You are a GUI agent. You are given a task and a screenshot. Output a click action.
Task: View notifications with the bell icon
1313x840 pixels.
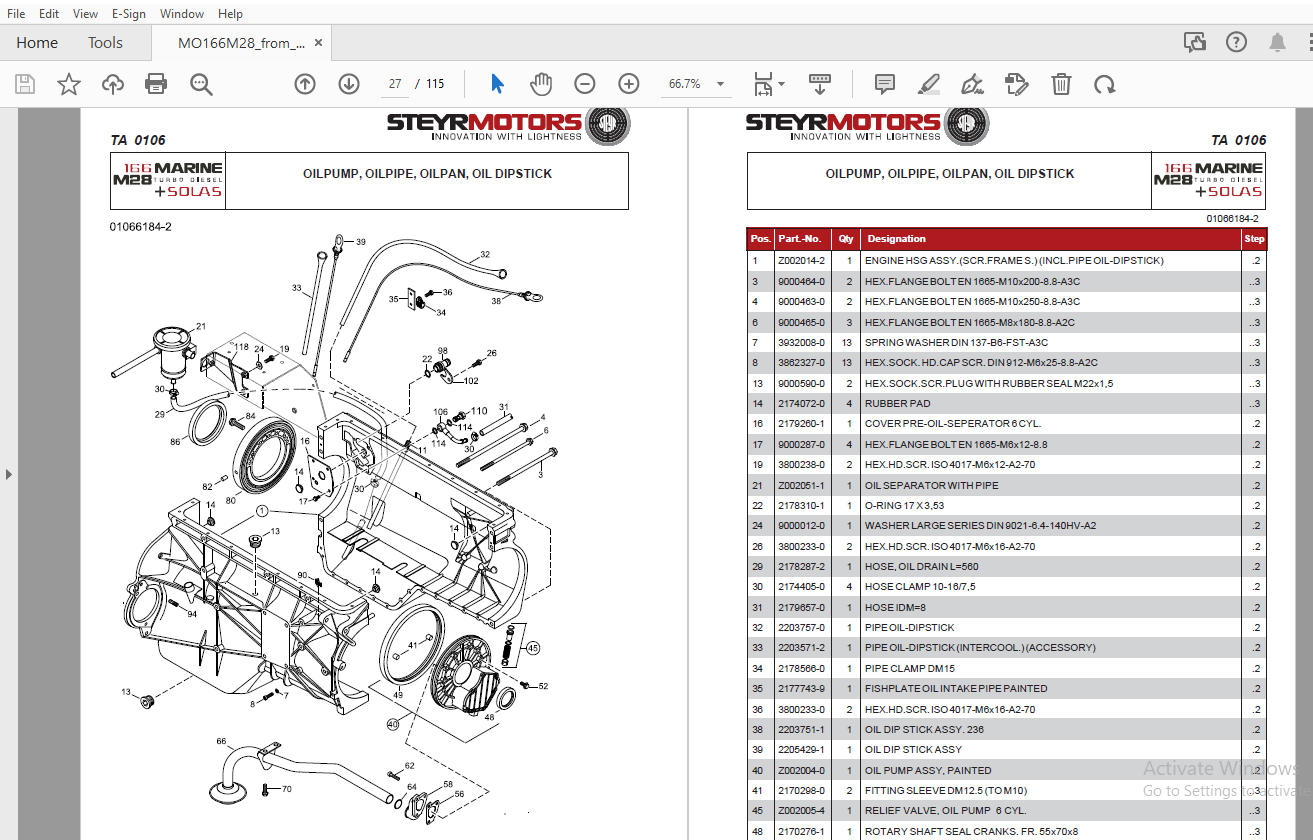[x=1278, y=42]
